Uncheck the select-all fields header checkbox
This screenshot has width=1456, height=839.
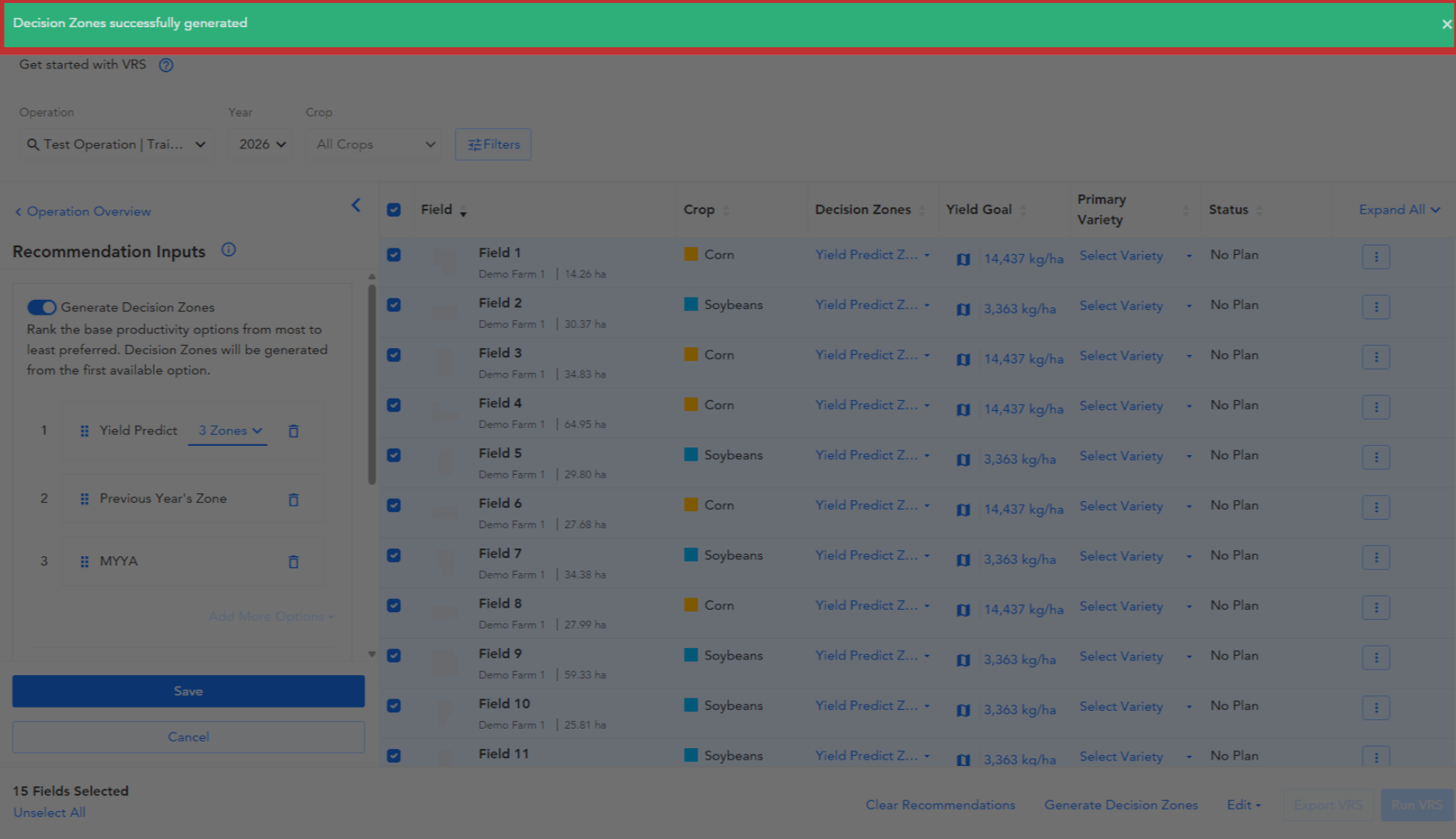(394, 210)
